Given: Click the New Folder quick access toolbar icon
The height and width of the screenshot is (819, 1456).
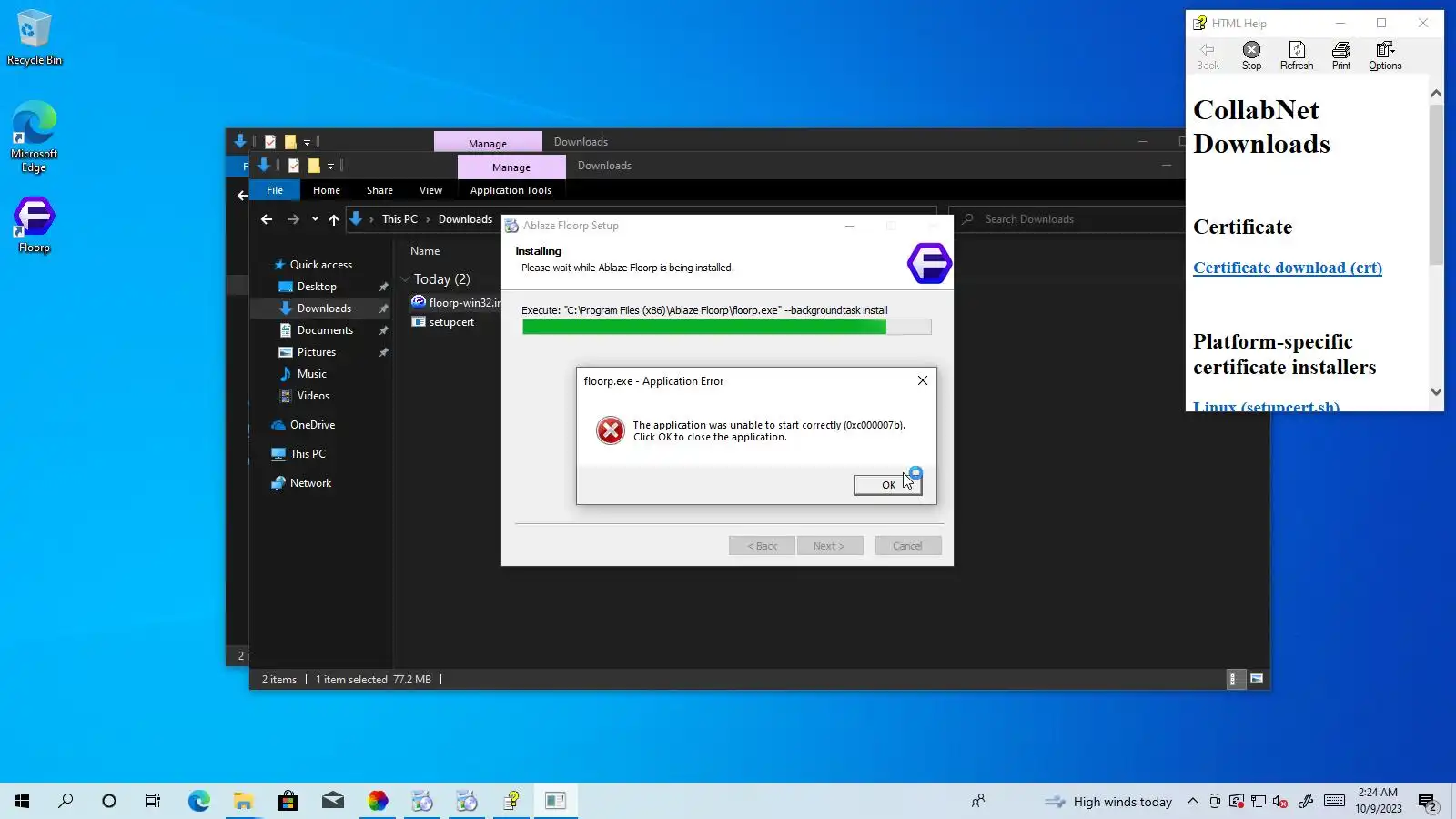Looking at the screenshot, I should 314,166.
